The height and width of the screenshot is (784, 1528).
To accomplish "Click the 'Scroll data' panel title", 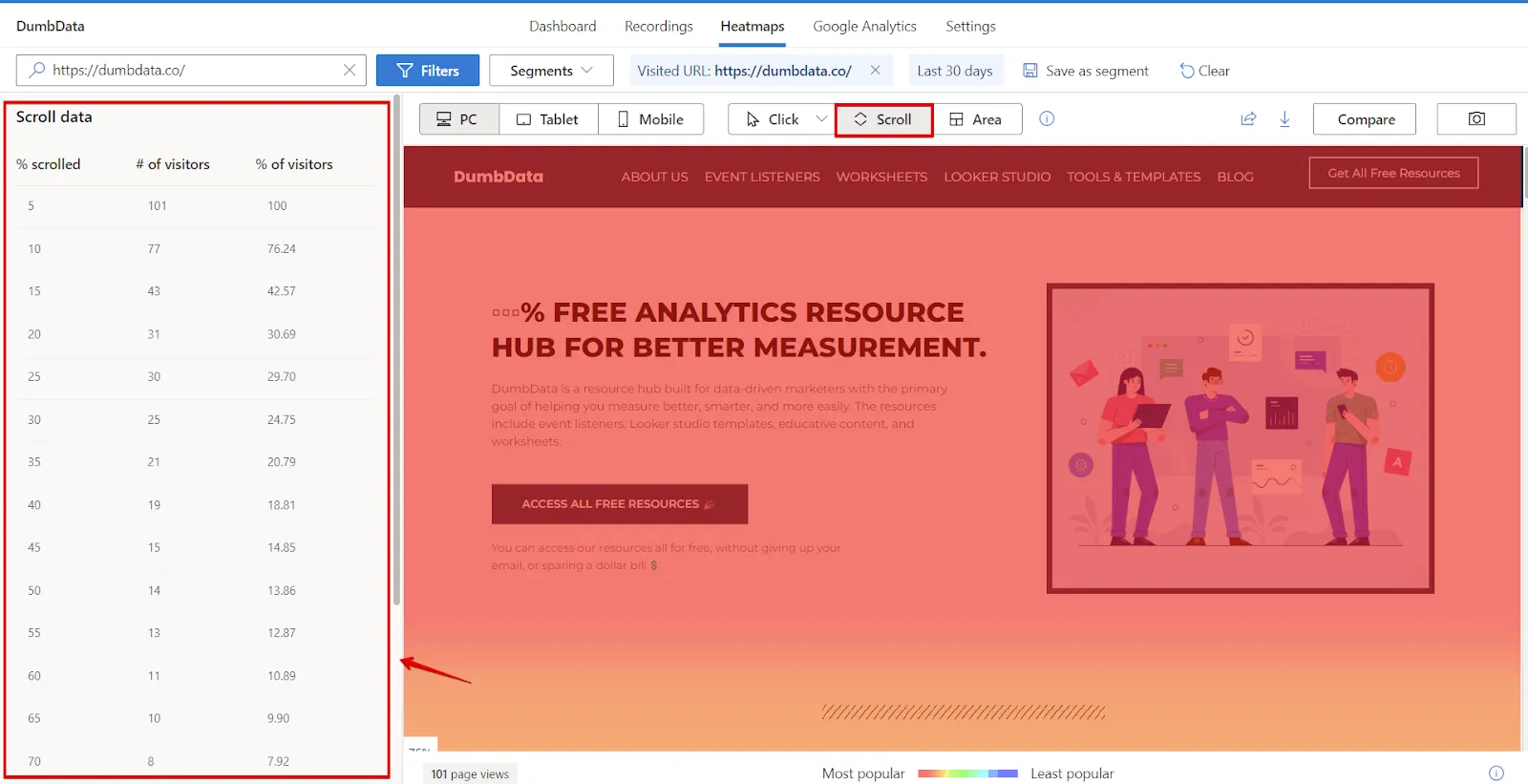I will point(54,117).
